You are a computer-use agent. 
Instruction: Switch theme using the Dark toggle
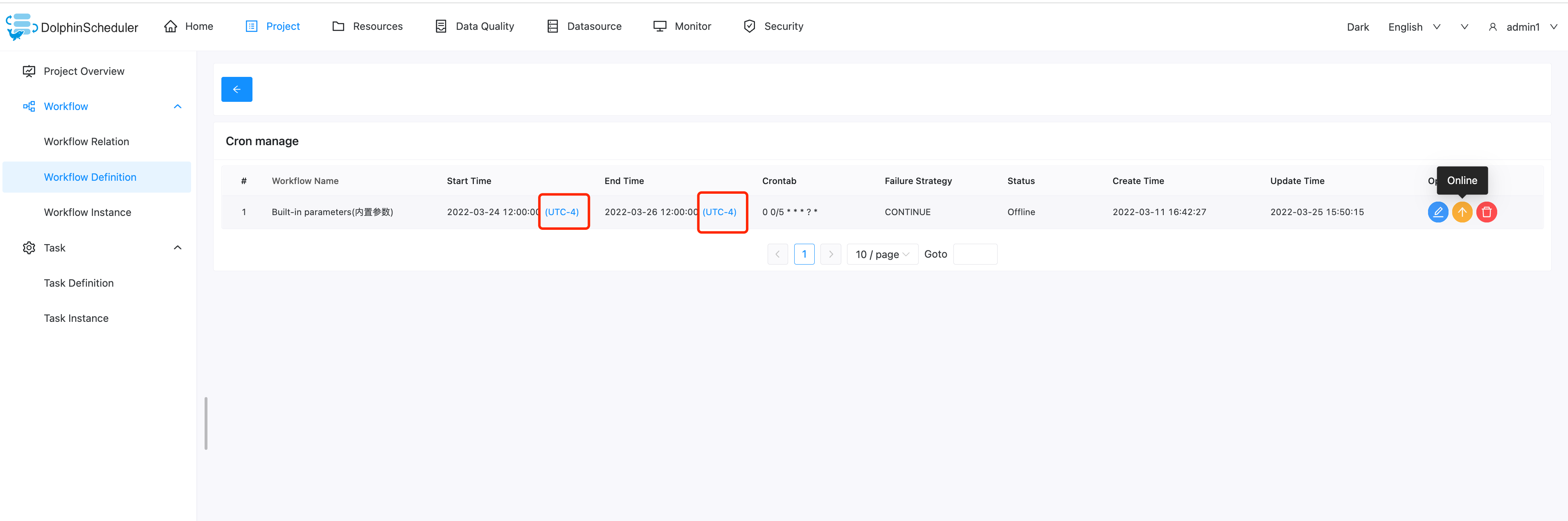(1358, 27)
